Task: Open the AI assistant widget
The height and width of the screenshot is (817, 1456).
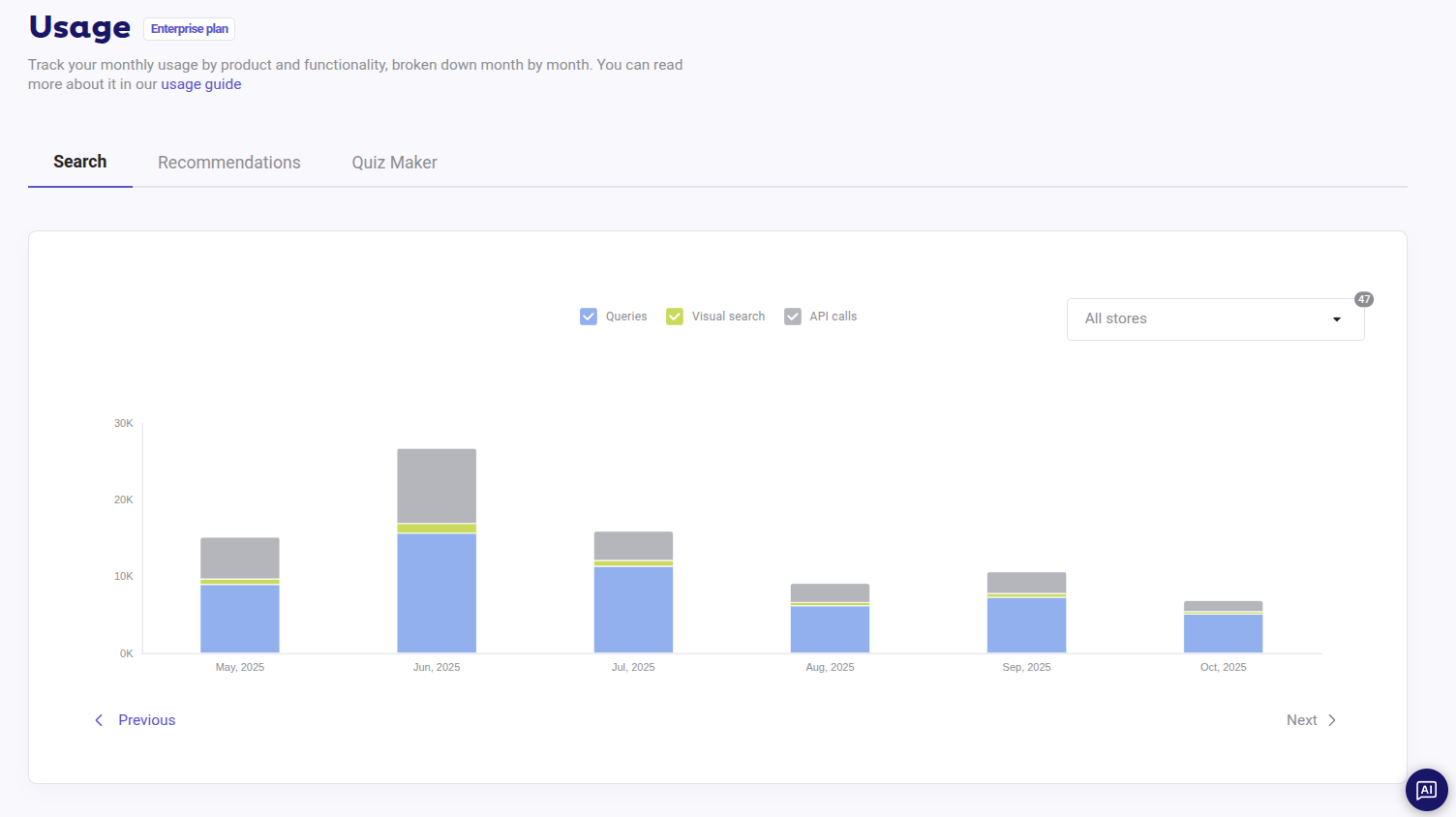Action: [x=1426, y=789]
